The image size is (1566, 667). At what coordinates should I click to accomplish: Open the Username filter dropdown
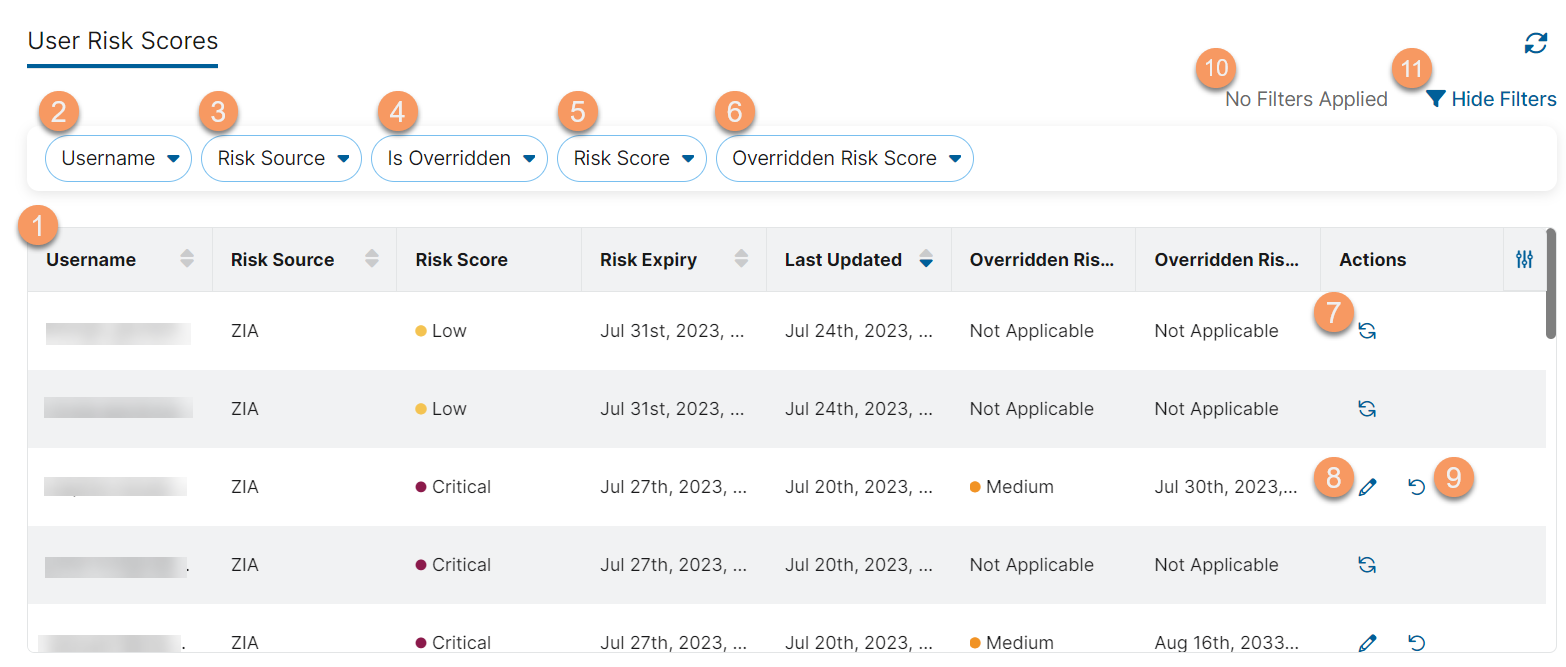(118, 158)
